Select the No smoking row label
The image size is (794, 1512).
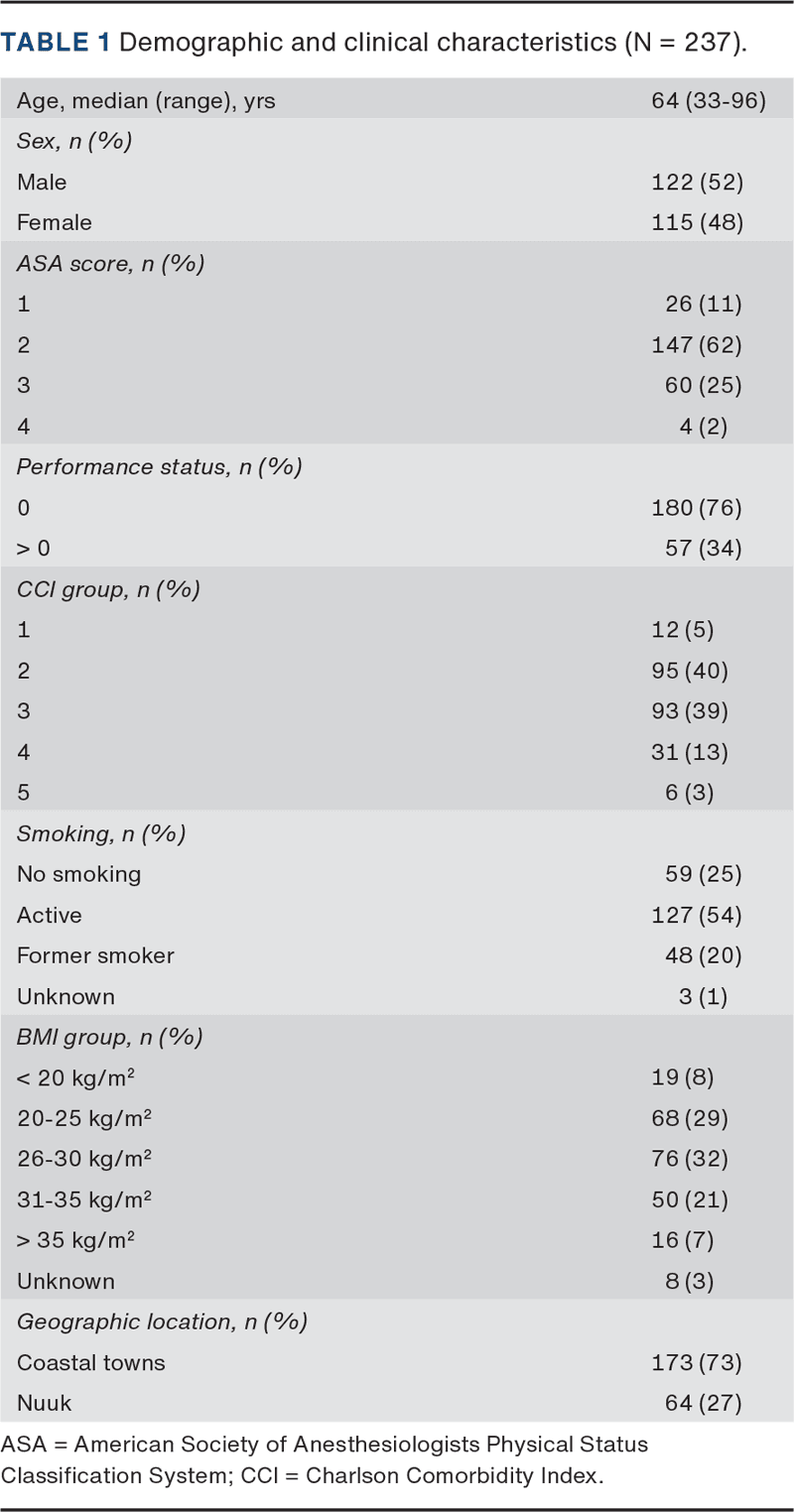point(79,873)
